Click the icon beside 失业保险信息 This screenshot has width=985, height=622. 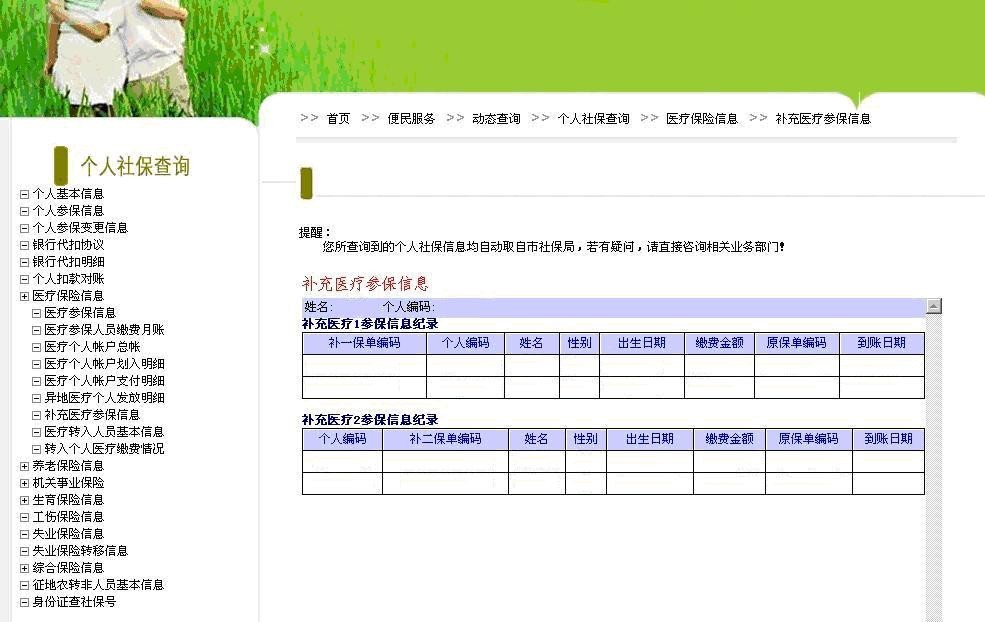coord(25,534)
